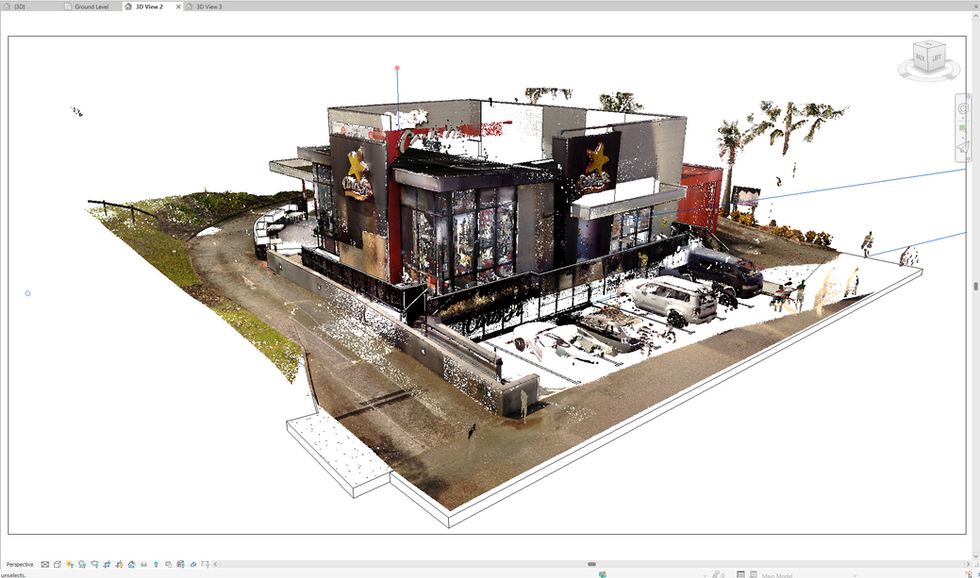The width and height of the screenshot is (980, 578).
Task: Click the left scroll arrow of horizontal scrollbar
Action: [216, 564]
